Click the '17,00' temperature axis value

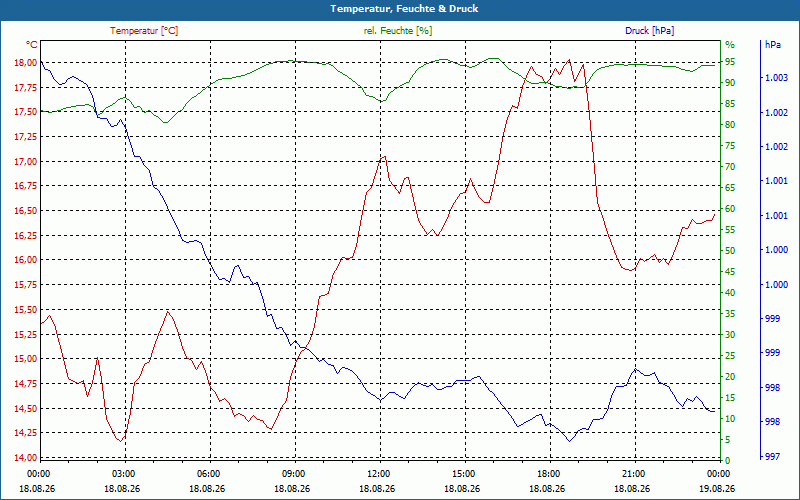(x=27, y=162)
